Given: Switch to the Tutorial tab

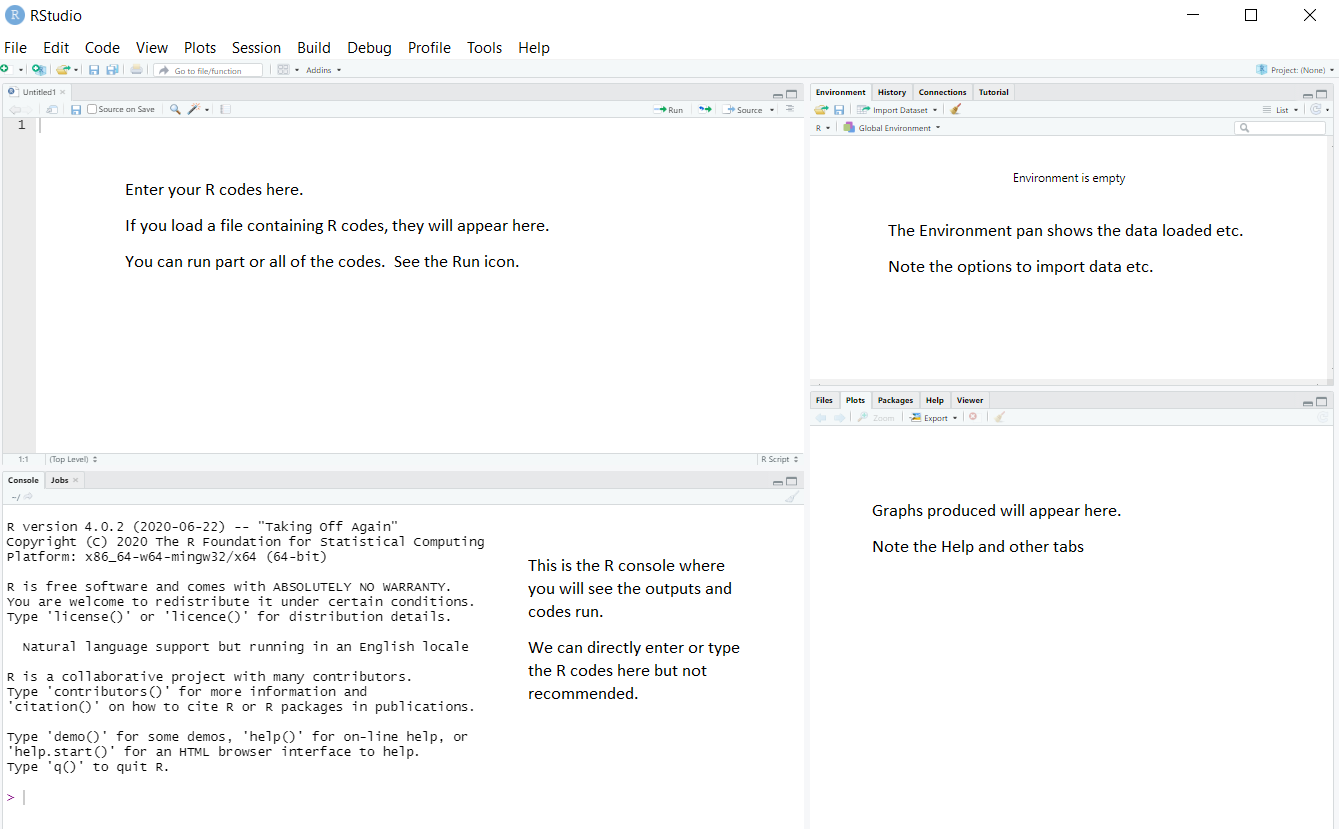Looking at the screenshot, I should coord(994,92).
